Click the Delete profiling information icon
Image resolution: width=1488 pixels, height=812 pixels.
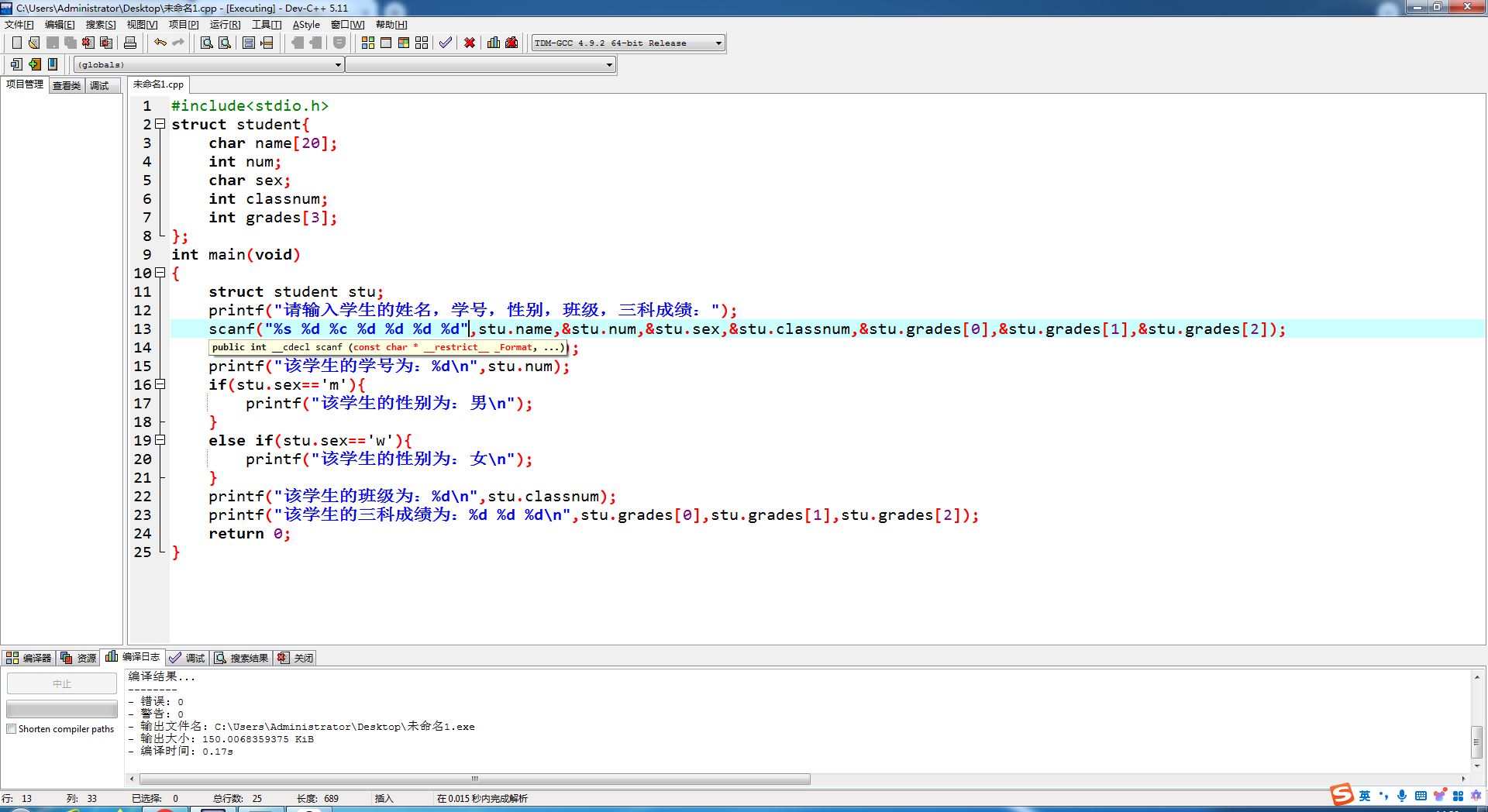pos(511,43)
